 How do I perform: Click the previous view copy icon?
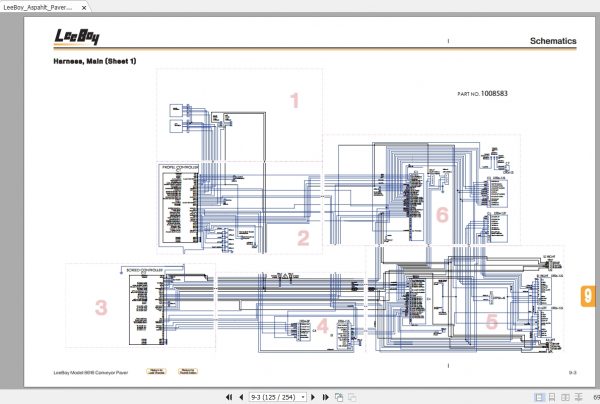point(339,397)
